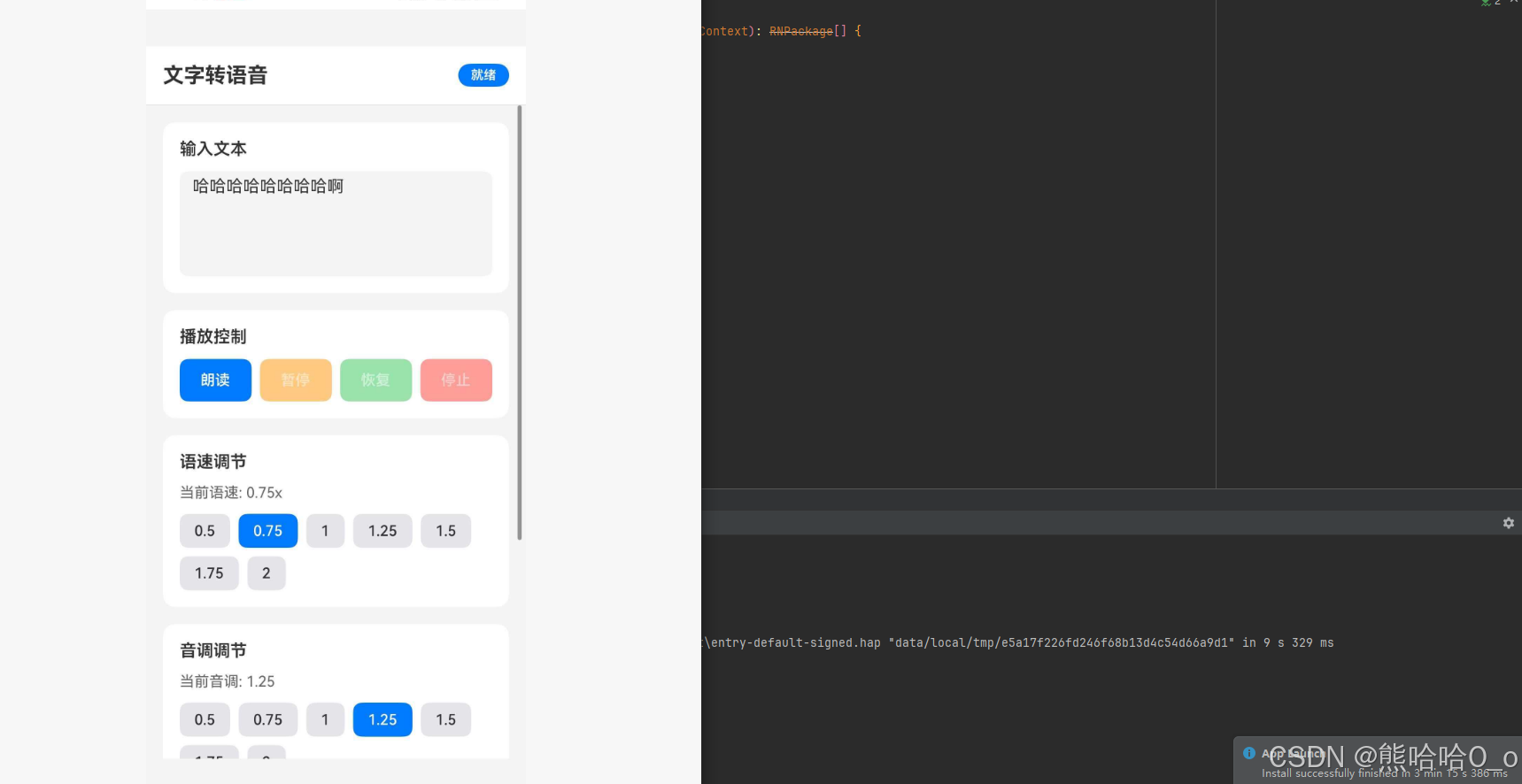This screenshot has width=1522, height=784.
Task: Click the 当前音调: 1.25 label
Action: coord(228,681)
